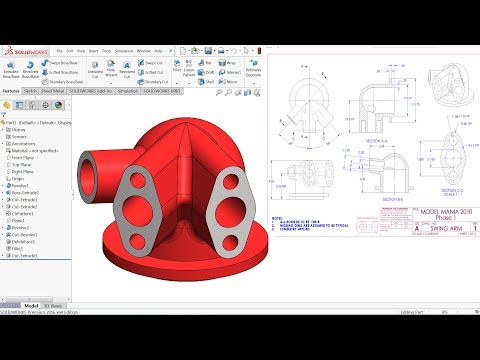The width and height of the screenshot is (480, 360).
Task: Show the FeatureManager design tree tab
Action: click(6, 105)
